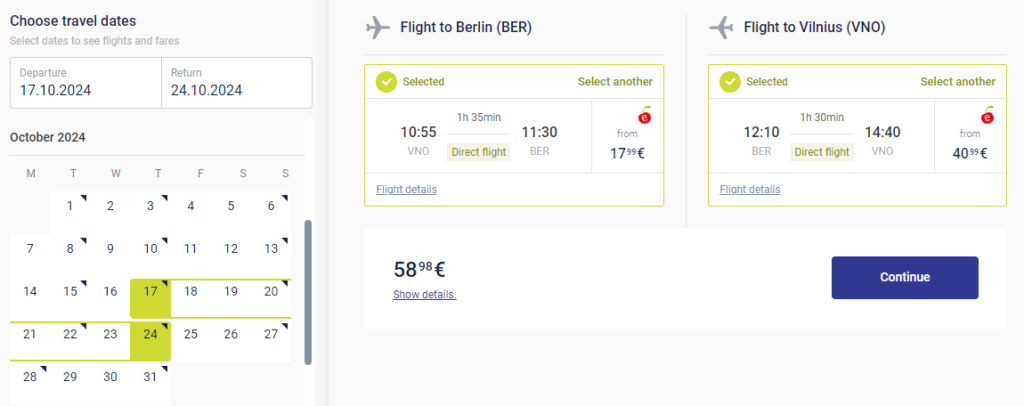
Task: Click the green checkmark on the Vilnius flight
Action: [731, 82]
